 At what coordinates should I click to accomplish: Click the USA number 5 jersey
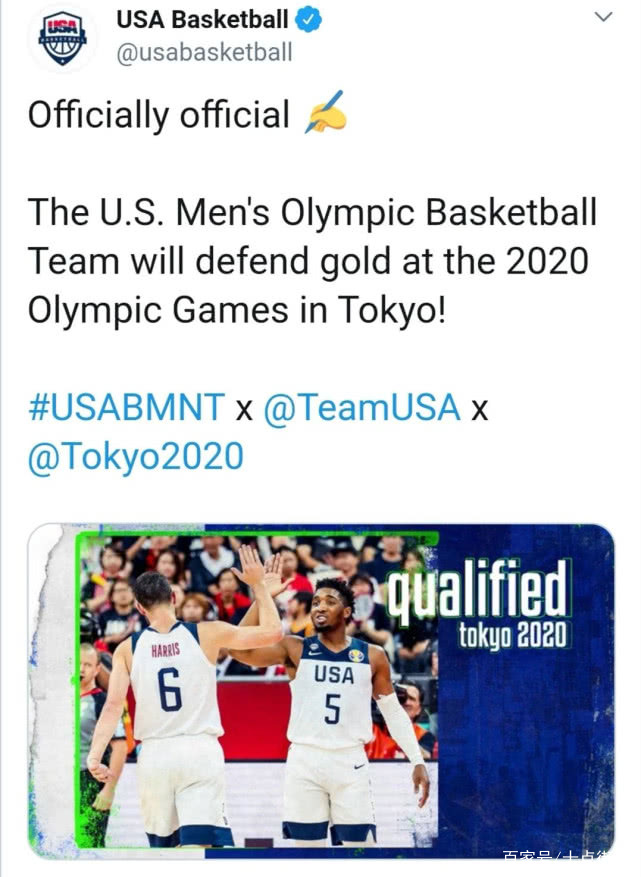pyautogui.click(x=332, y=692)
